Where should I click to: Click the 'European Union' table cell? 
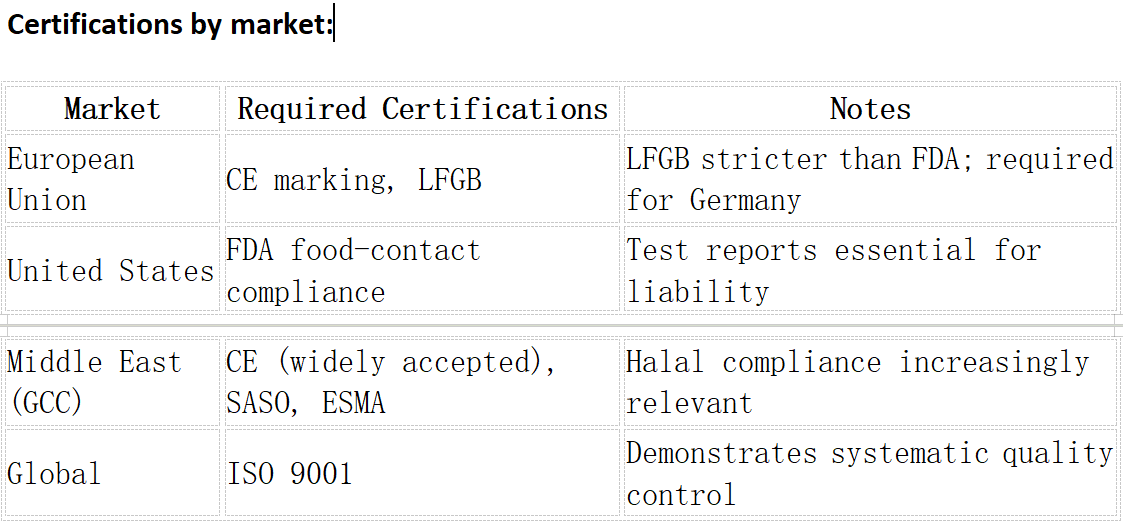click(x=112, y=179)
